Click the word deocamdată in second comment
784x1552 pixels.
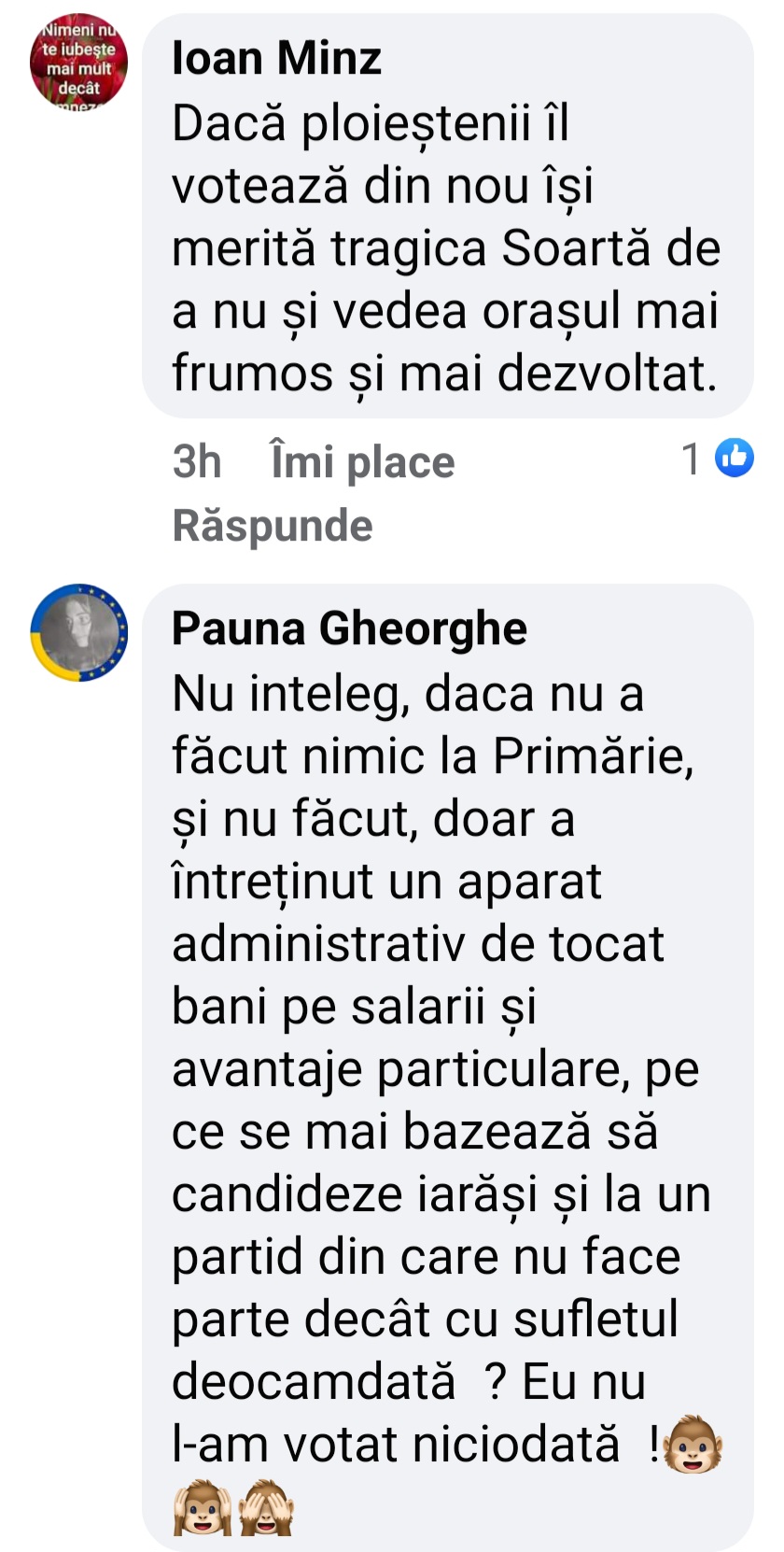tap(314, 1381)
